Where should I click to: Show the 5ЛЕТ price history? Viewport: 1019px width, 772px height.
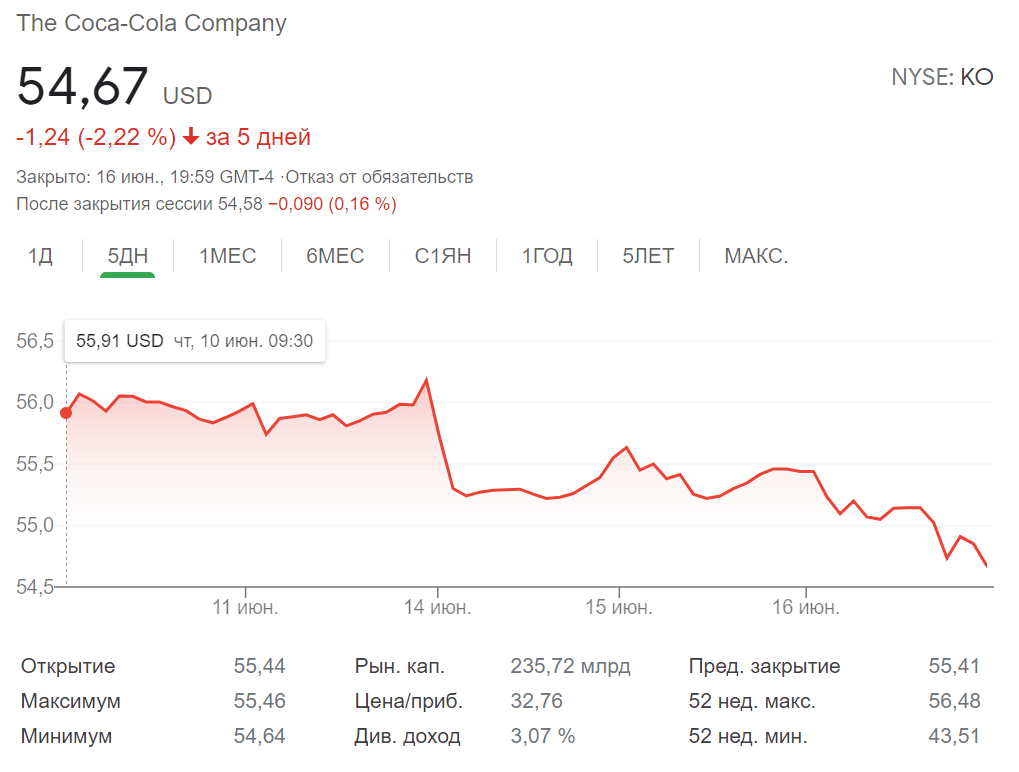pyautogui.click(x=648, y=256)
